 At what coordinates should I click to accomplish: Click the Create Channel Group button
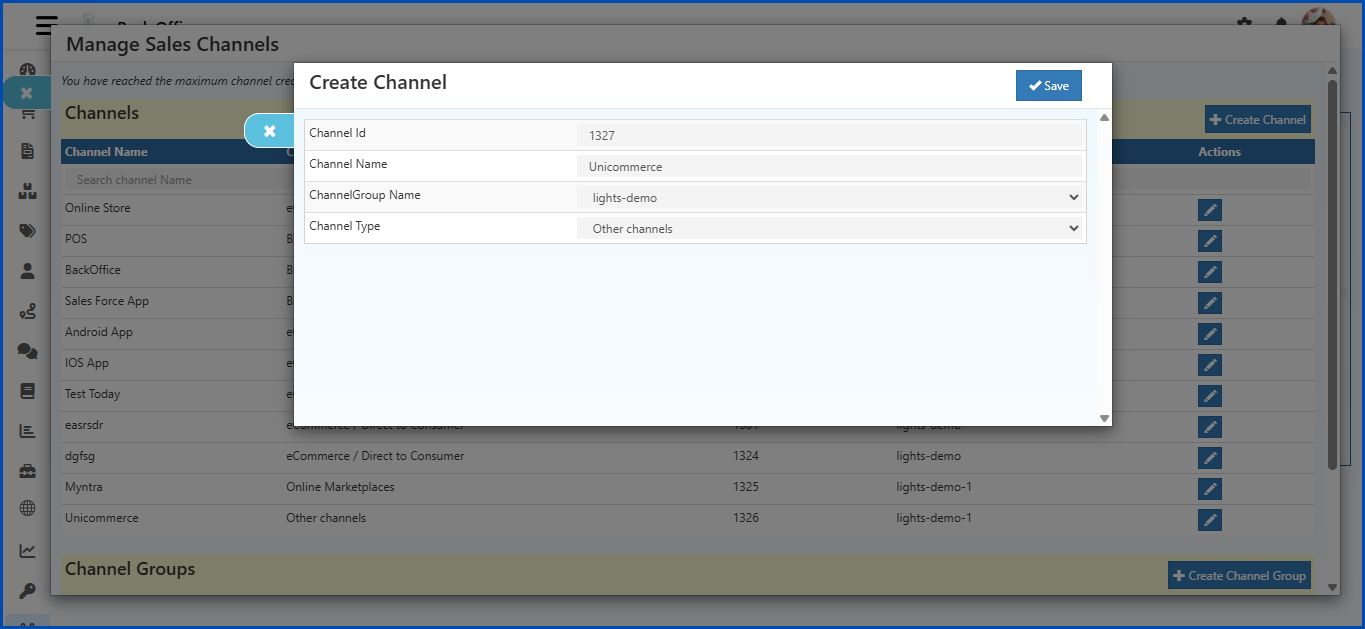(x=1239, y=575)
